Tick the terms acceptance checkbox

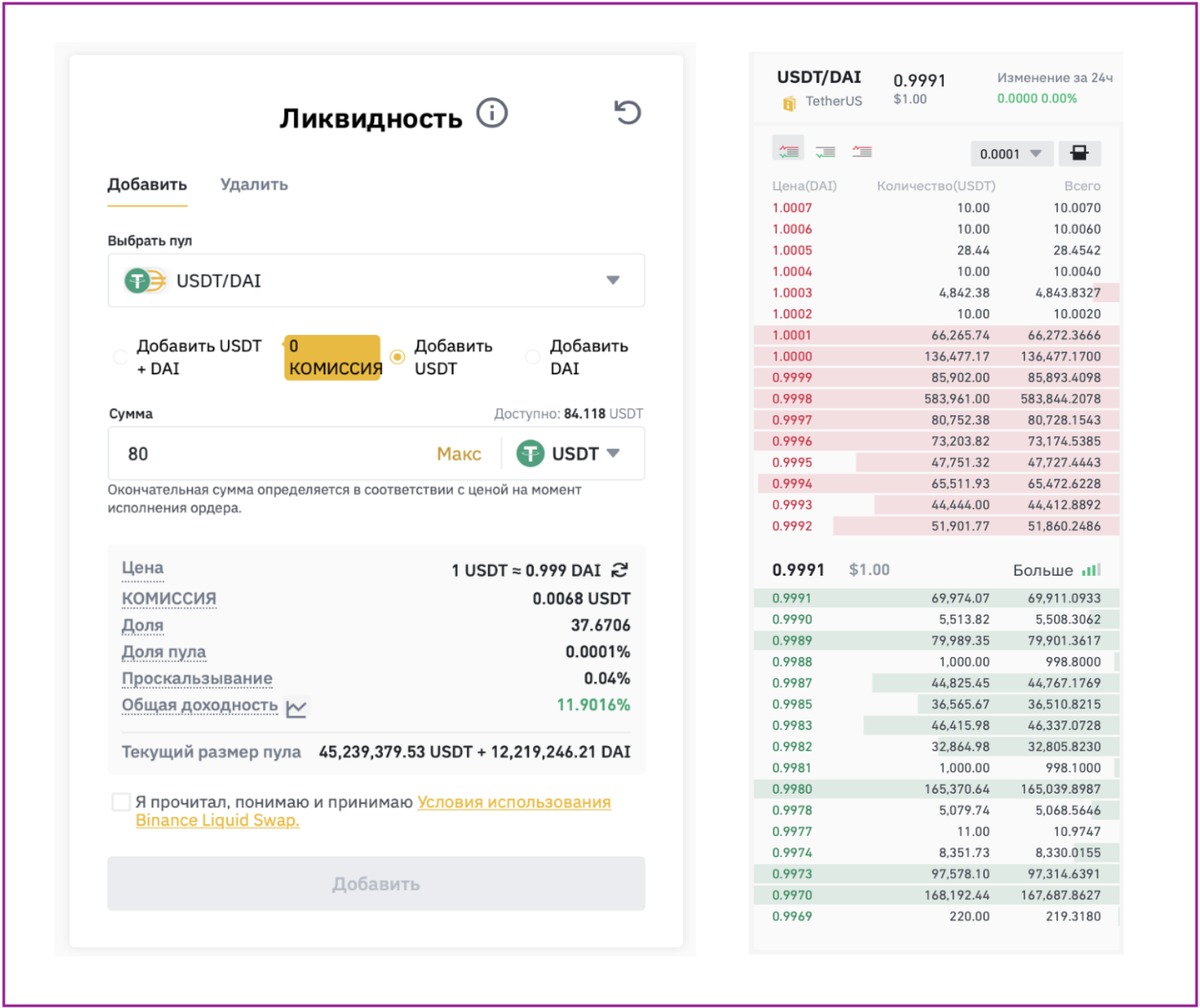click(x=121, y=802)
